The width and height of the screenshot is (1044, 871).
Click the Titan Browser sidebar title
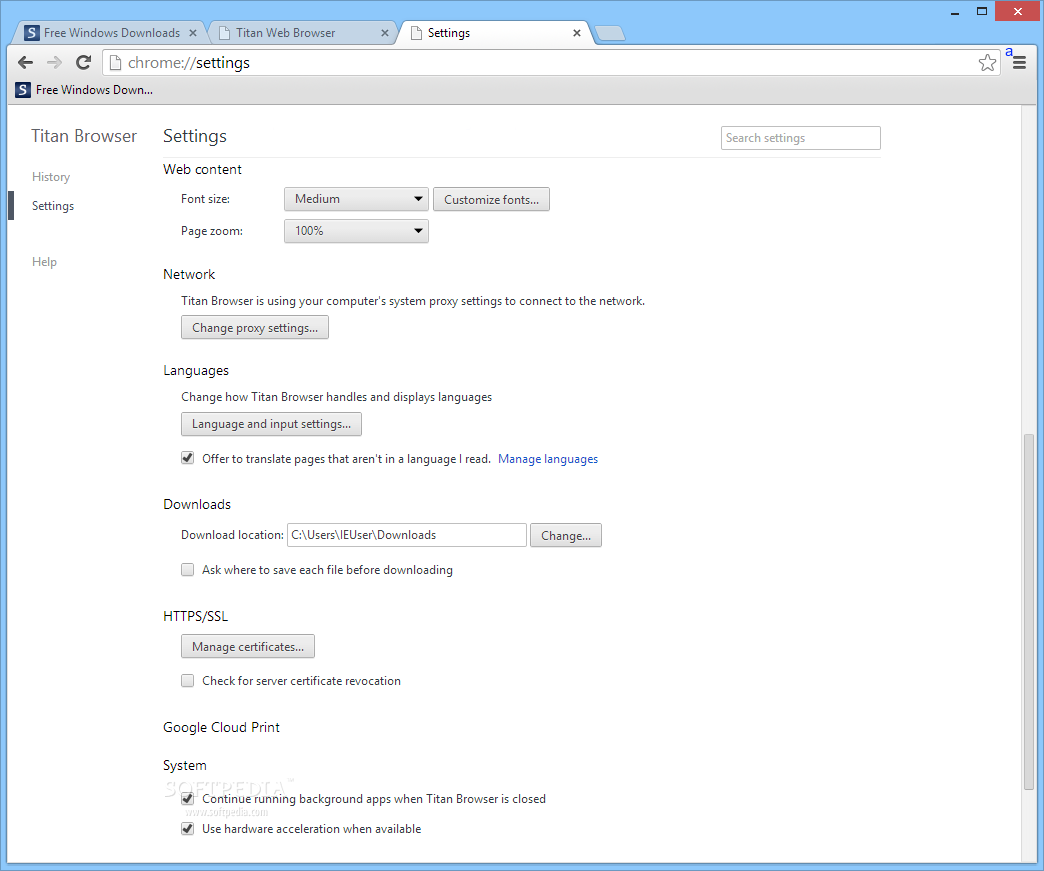coord(84,136)
